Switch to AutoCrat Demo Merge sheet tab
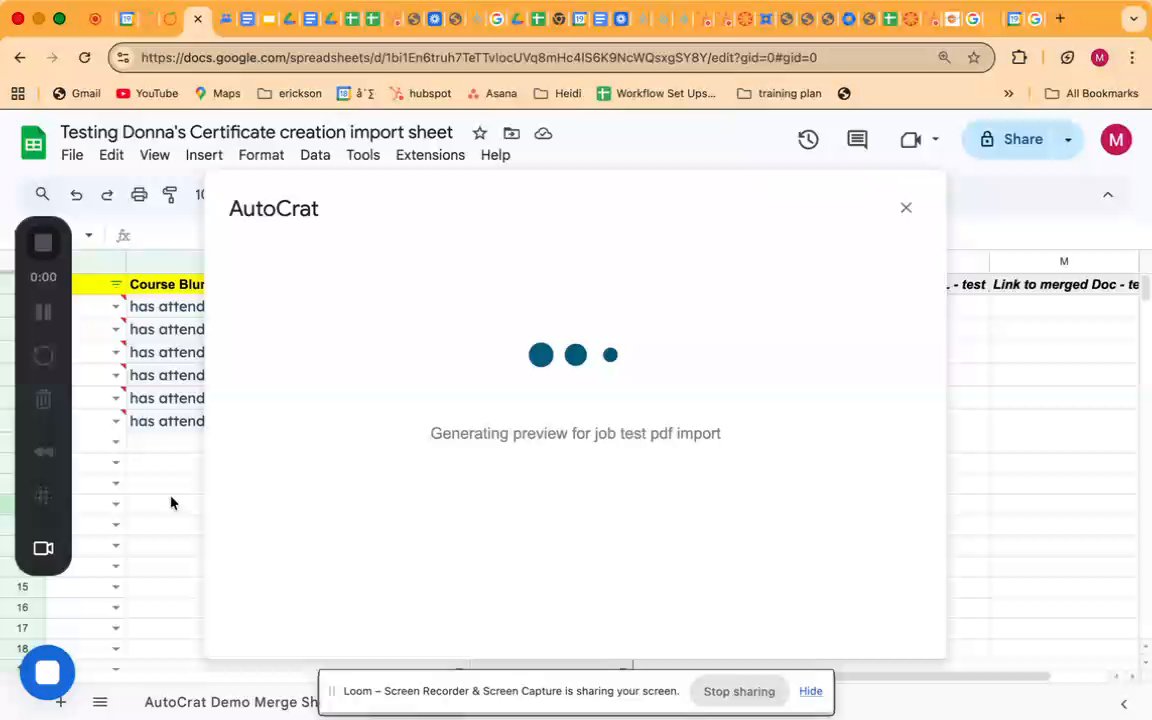Viewport: 1152px width, 720px height. (x=231, y=702)
